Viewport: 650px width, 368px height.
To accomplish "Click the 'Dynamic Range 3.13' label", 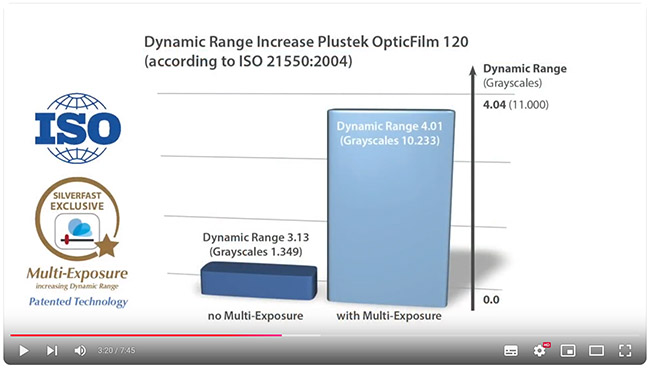I will [x=256, y=237].
